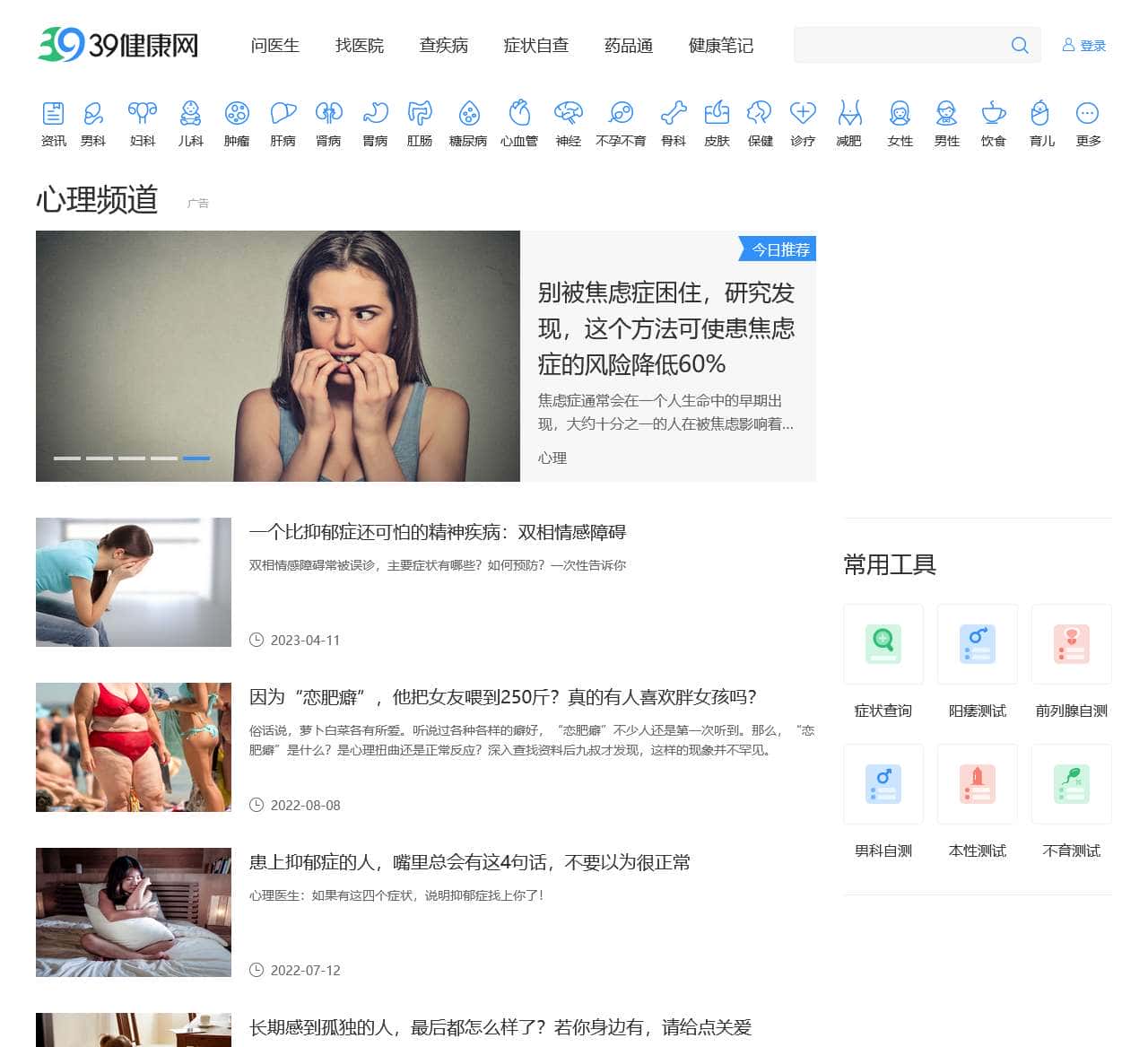The height and width of the screenshot is (1047, 1148).
Task: Switch to the active fifth carousel slide indicator
Action: pyautogui.click(x=196, y=458)
